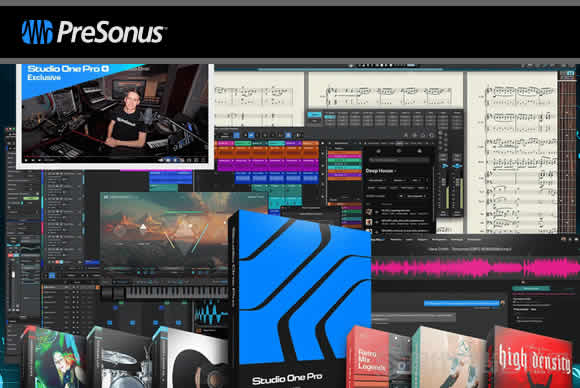This screenshot has height=388, width=580.
Task: Click the PreSonus logo in the header
Action: click(93, 32)
